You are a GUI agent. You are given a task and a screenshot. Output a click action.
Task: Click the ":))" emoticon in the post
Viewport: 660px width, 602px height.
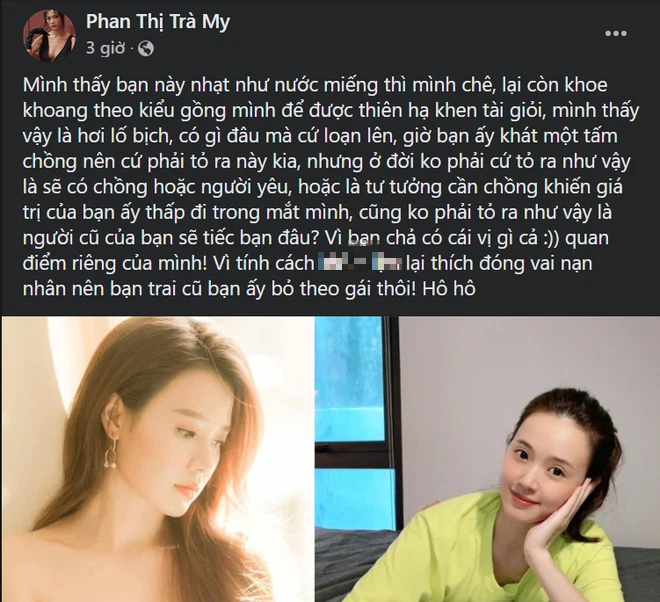[x=550, y=238]
